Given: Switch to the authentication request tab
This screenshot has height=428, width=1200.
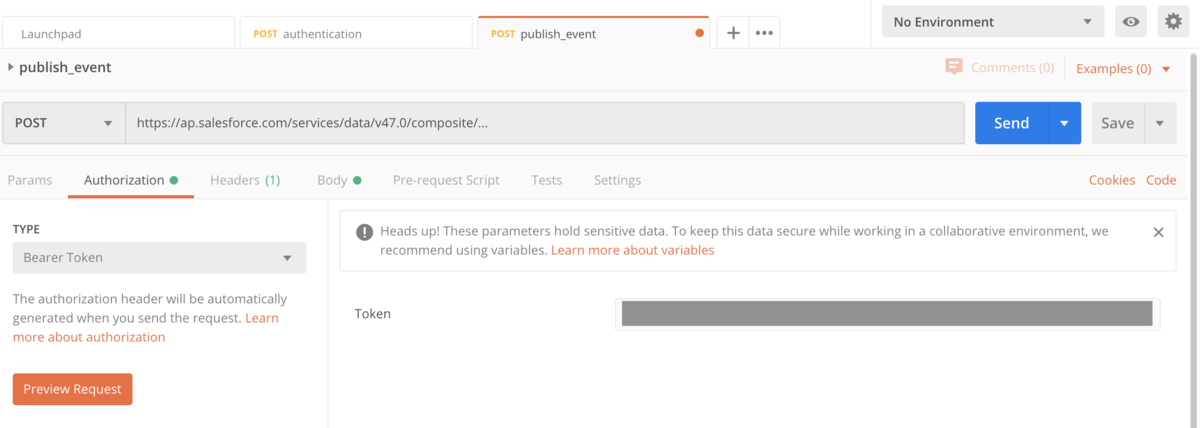Looking at the screenshot, I should point(355,33).
